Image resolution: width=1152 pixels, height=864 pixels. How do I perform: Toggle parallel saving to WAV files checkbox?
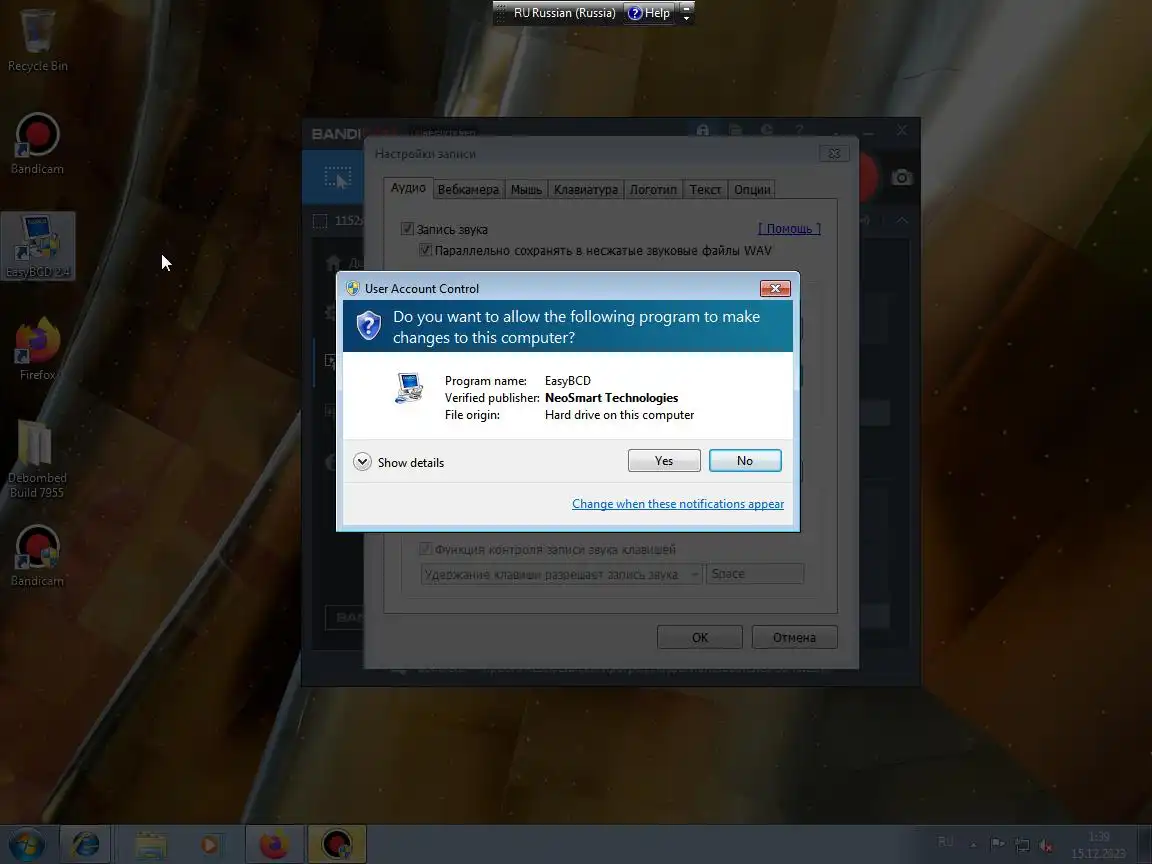pyautogui.click(x=425, y=251)
